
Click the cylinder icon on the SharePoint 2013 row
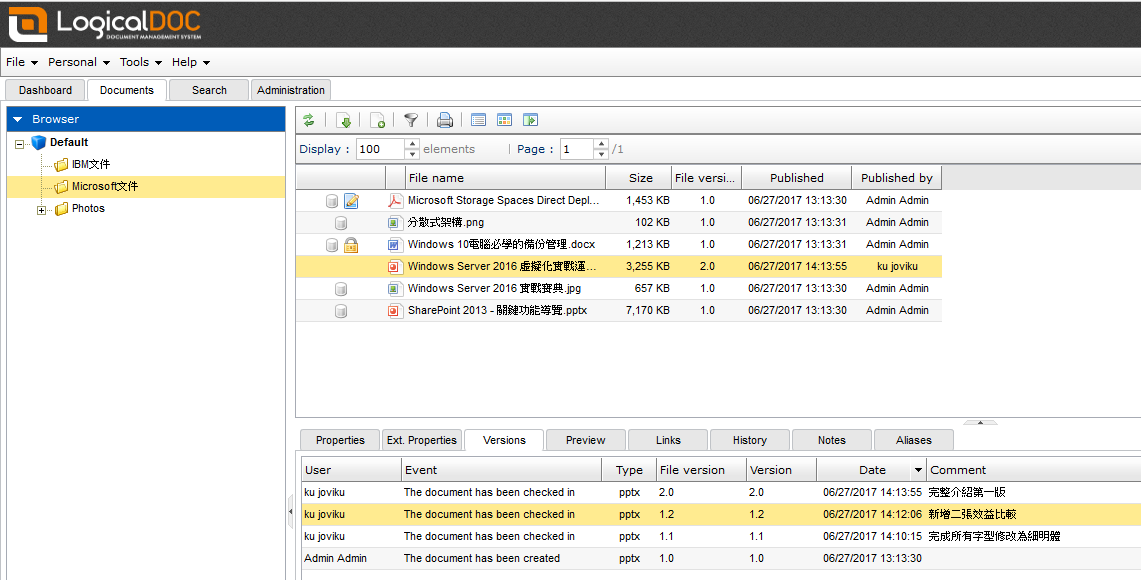pos(341,311)
